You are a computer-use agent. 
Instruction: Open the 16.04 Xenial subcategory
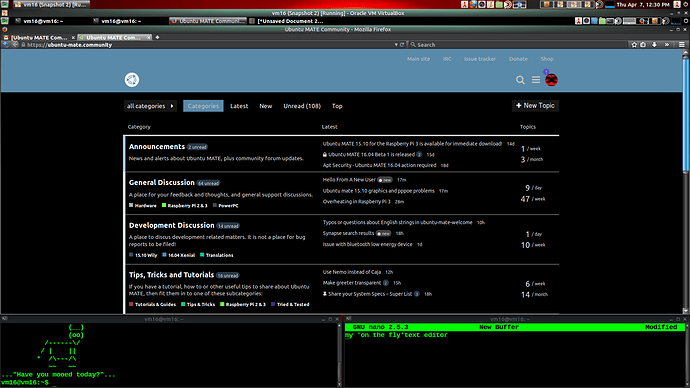click(179, 255)
